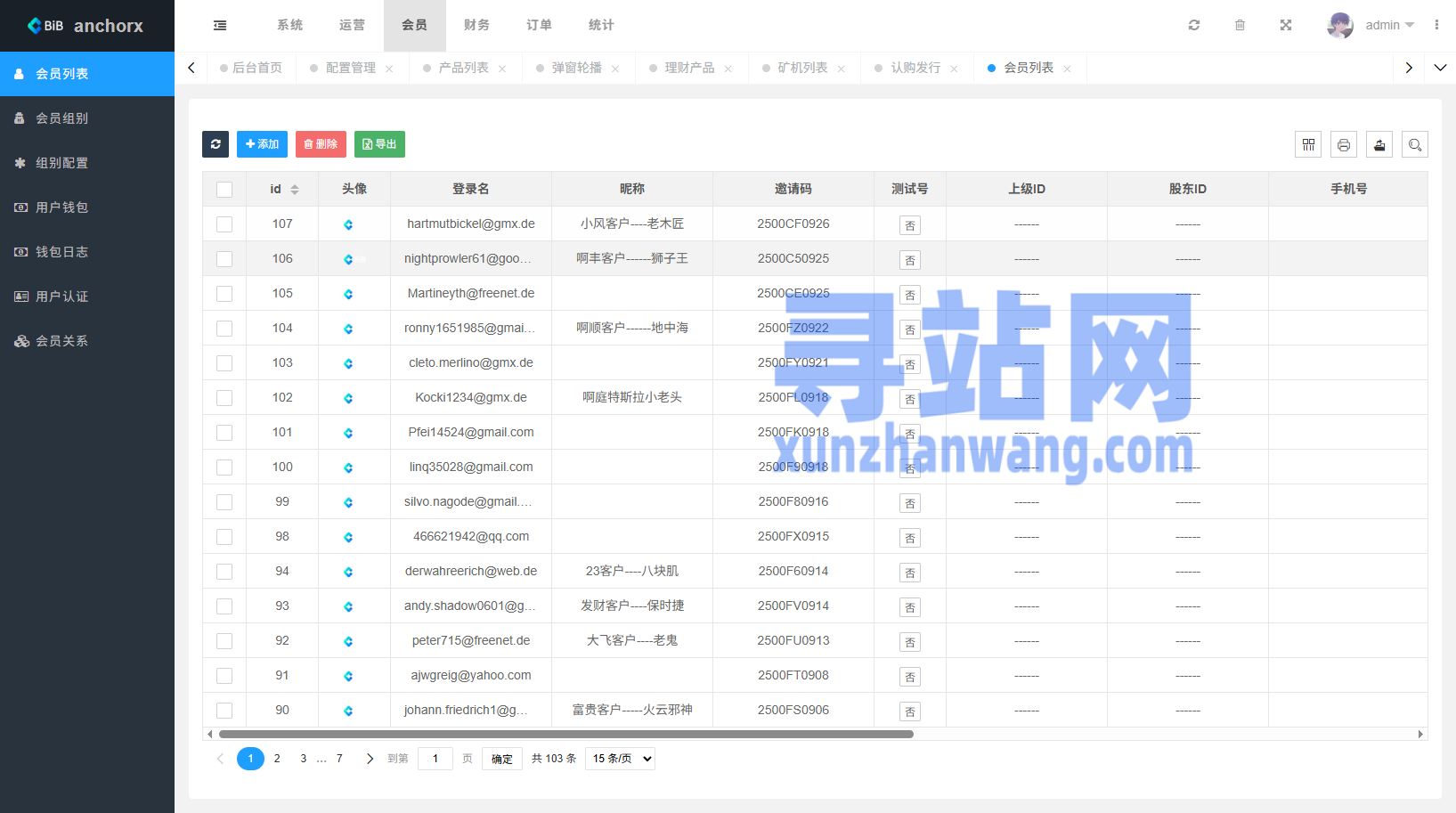This screenshot has width=1456, height=813.
Task: Tick the checkbox for member id 104
Action: click(224, 329)
